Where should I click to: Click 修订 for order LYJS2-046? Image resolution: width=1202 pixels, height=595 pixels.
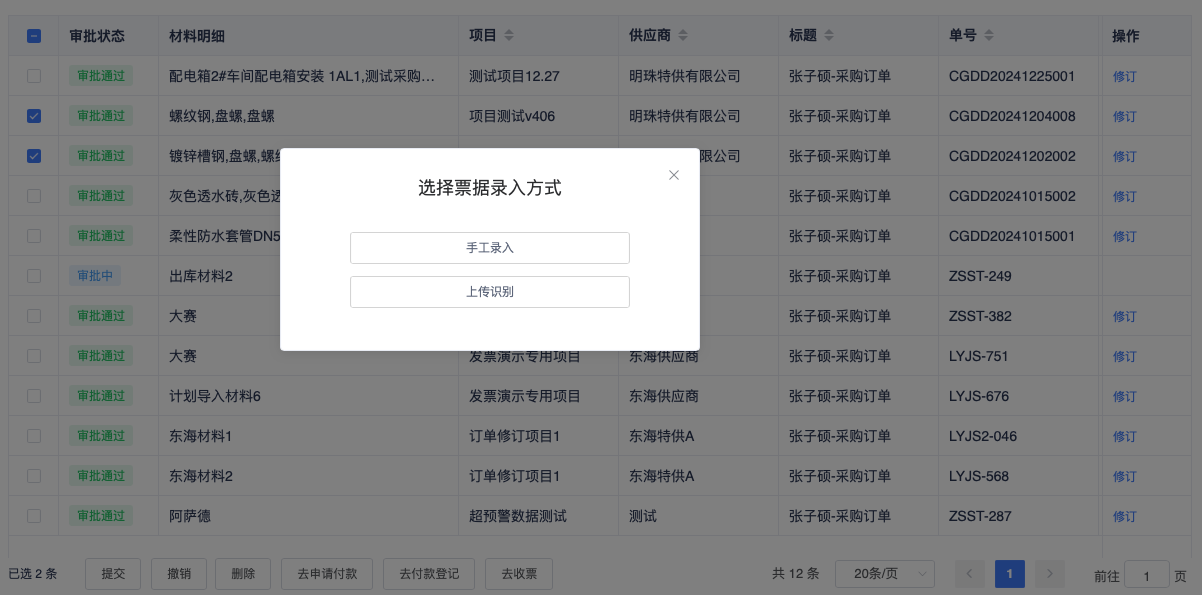tap(1125, 436)
